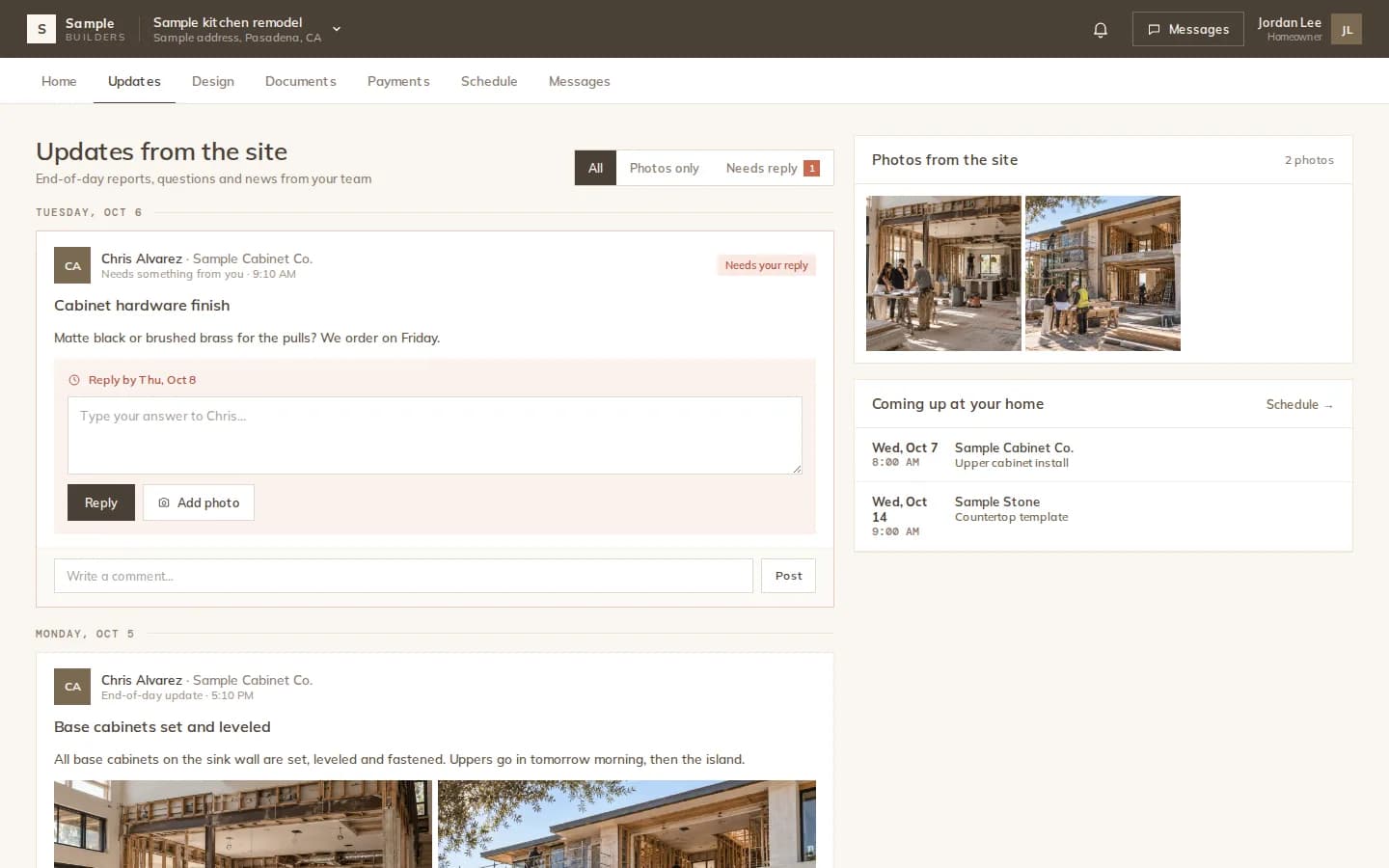Focus the Write a comment field
Image resolution: width=1389 pixels, height=868 pixels.
403,576
